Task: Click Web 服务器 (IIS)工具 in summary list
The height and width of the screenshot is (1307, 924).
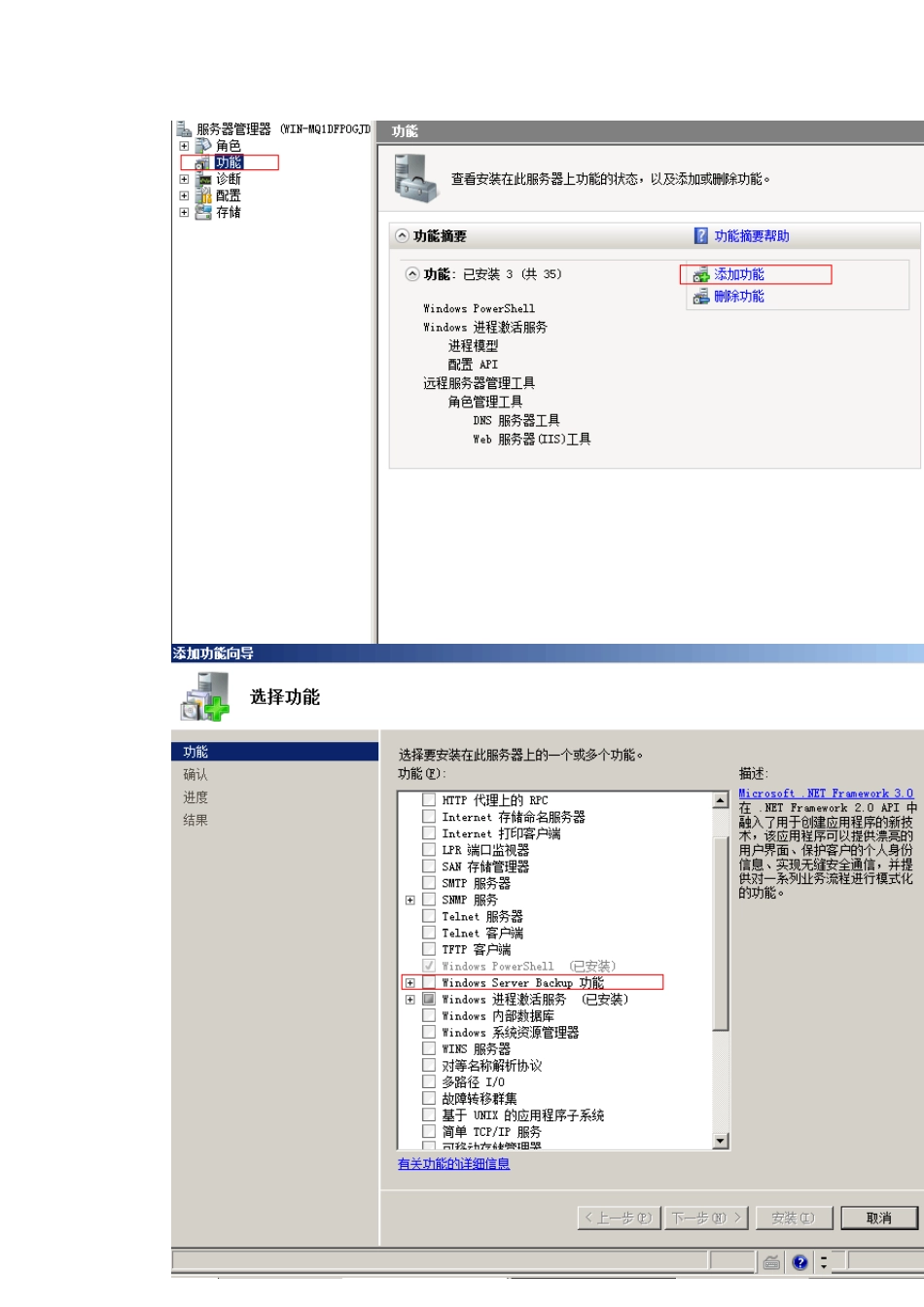Action: coord(532,440)
